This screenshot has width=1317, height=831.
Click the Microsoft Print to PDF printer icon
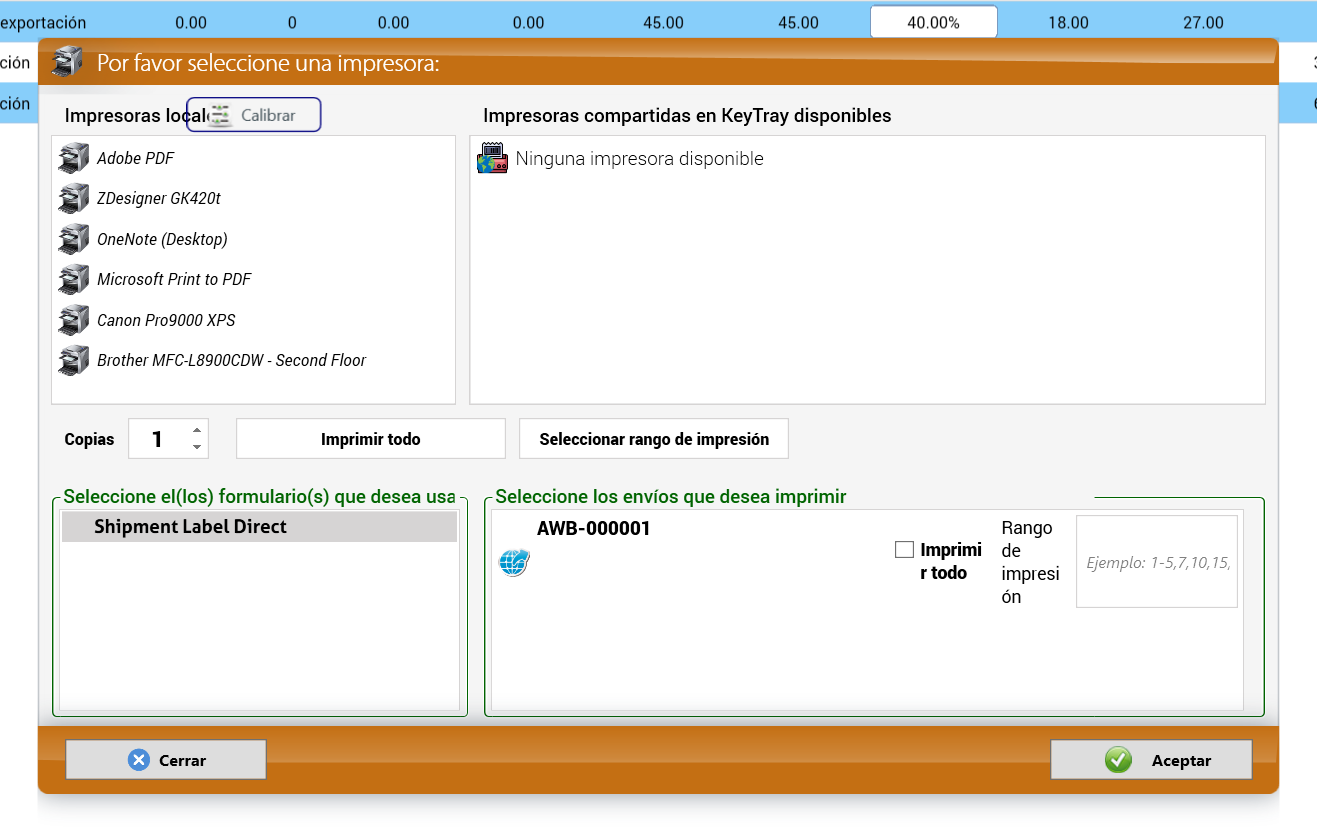74,279
